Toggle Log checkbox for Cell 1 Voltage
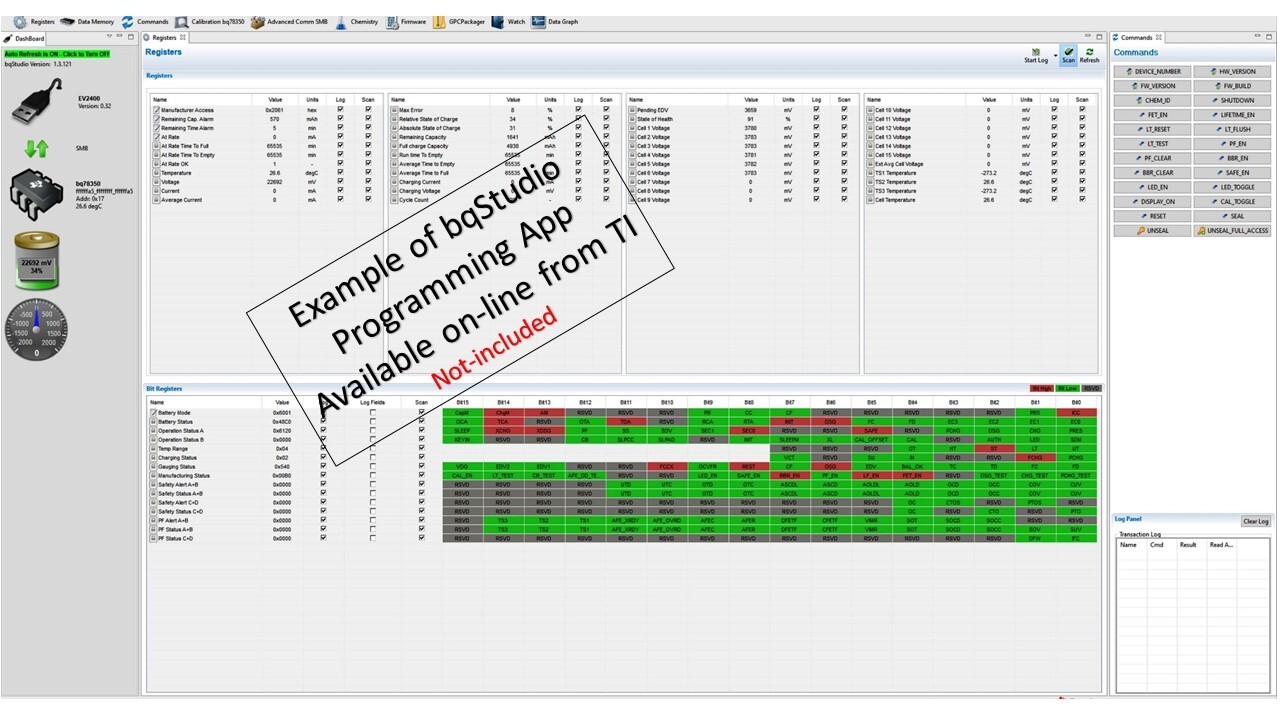1280x720 pixels. point(816,128)
